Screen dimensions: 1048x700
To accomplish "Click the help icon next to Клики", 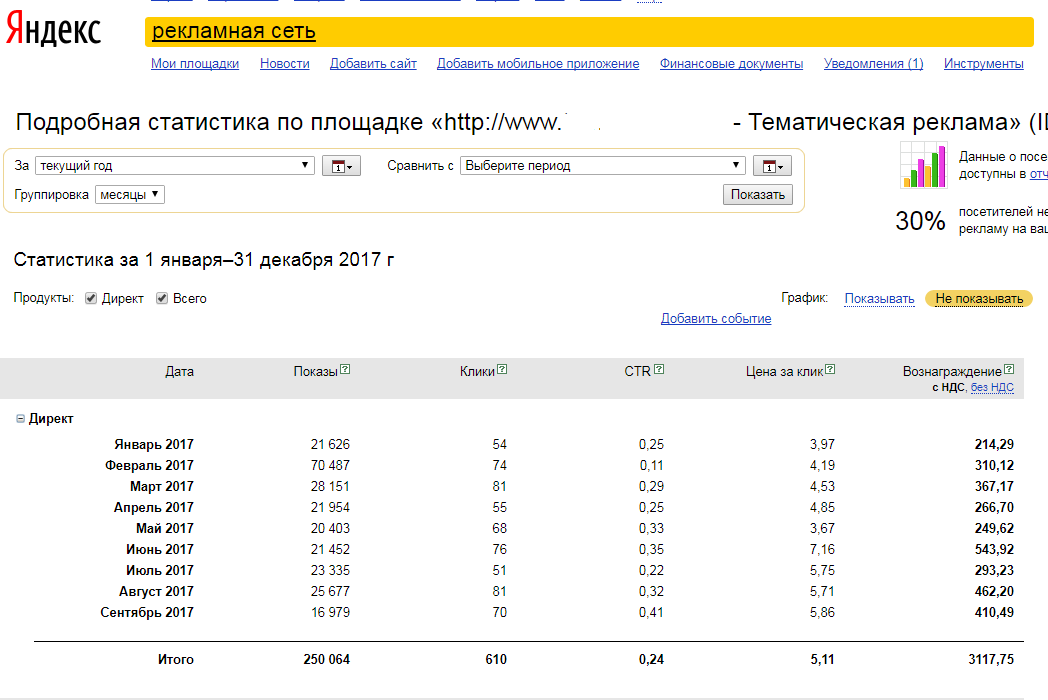I will coord(502,369).
